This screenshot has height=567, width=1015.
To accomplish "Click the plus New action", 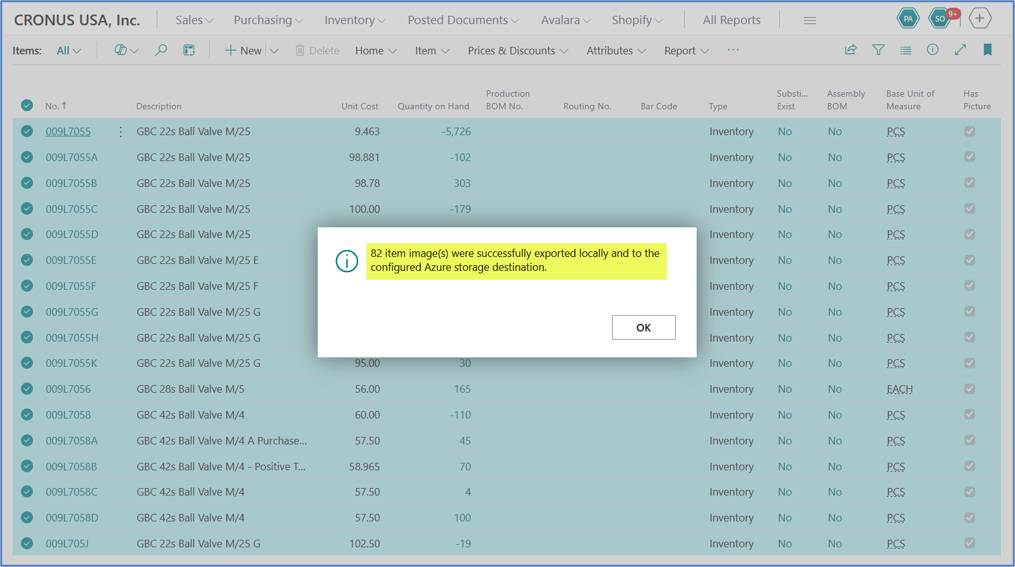I will pos(243,50).
